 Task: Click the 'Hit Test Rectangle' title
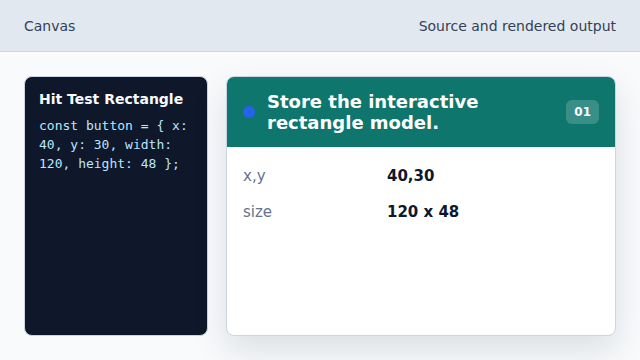111,99
